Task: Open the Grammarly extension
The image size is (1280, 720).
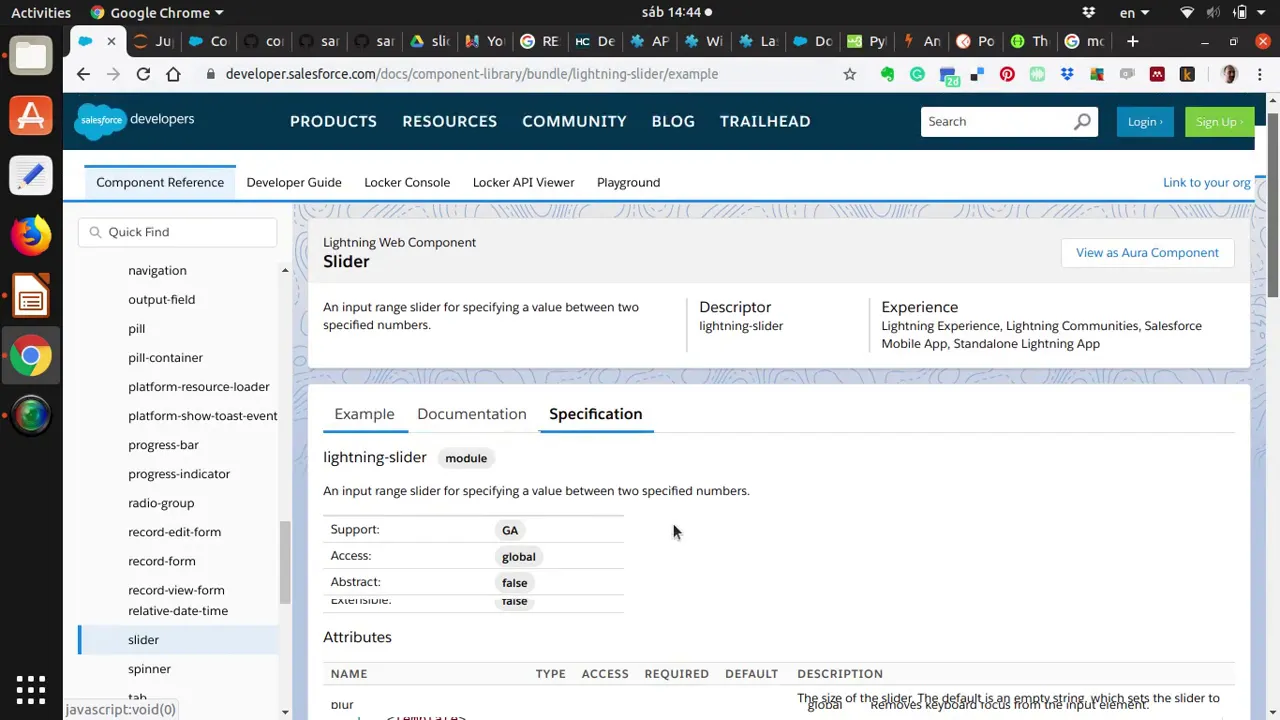Action: (x=917, y=74)
